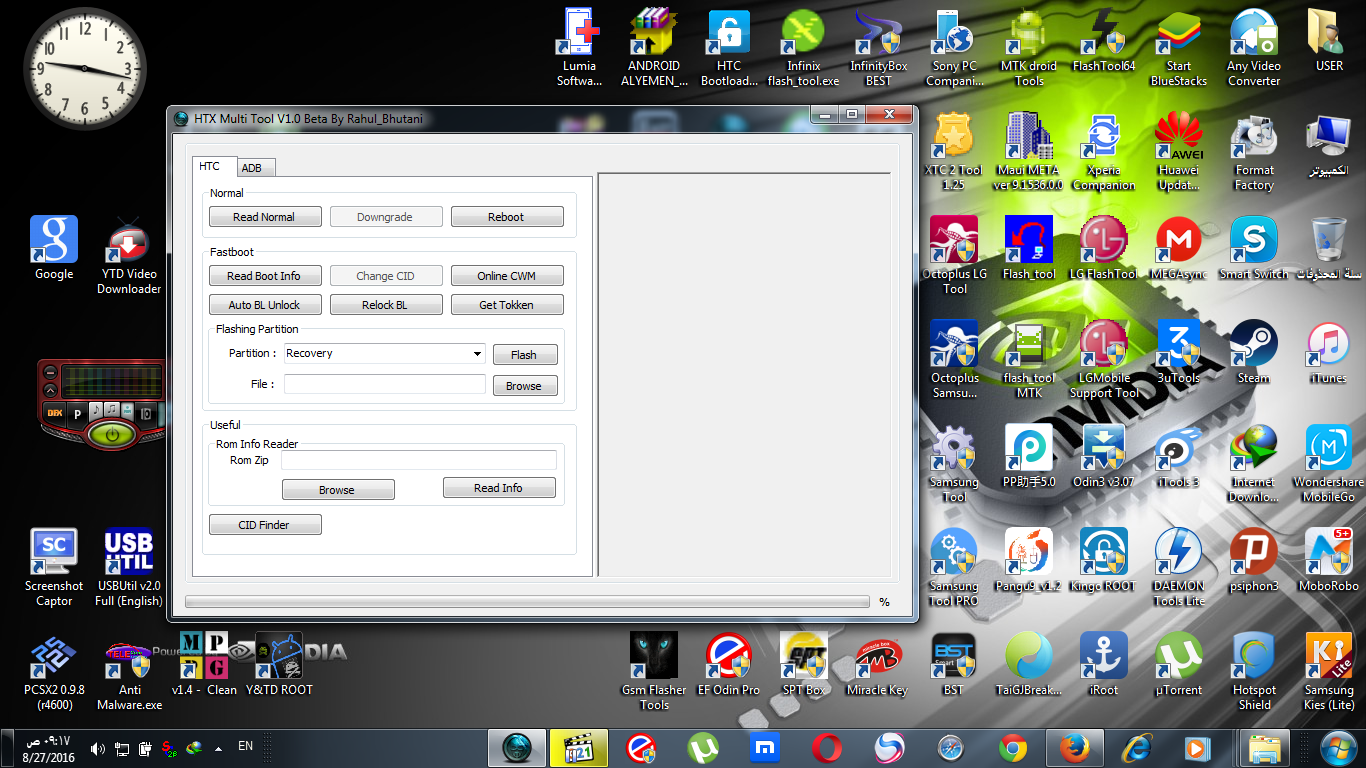The width and height of the screenshot is (1366, 768).
Task: Click the File path input field
Action: 385,384
